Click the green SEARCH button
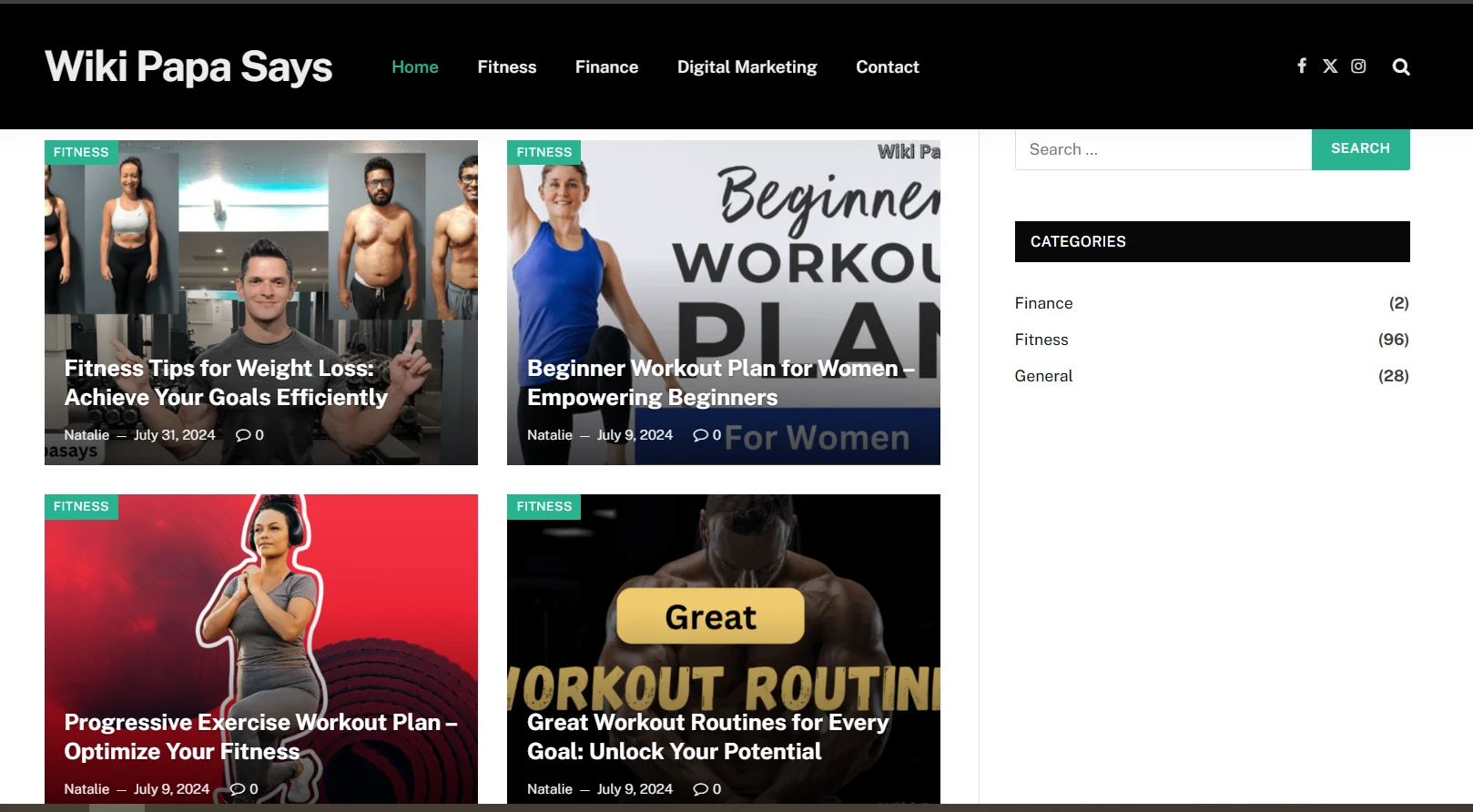Screen dimensions: 1473x812 [1360, 148]
